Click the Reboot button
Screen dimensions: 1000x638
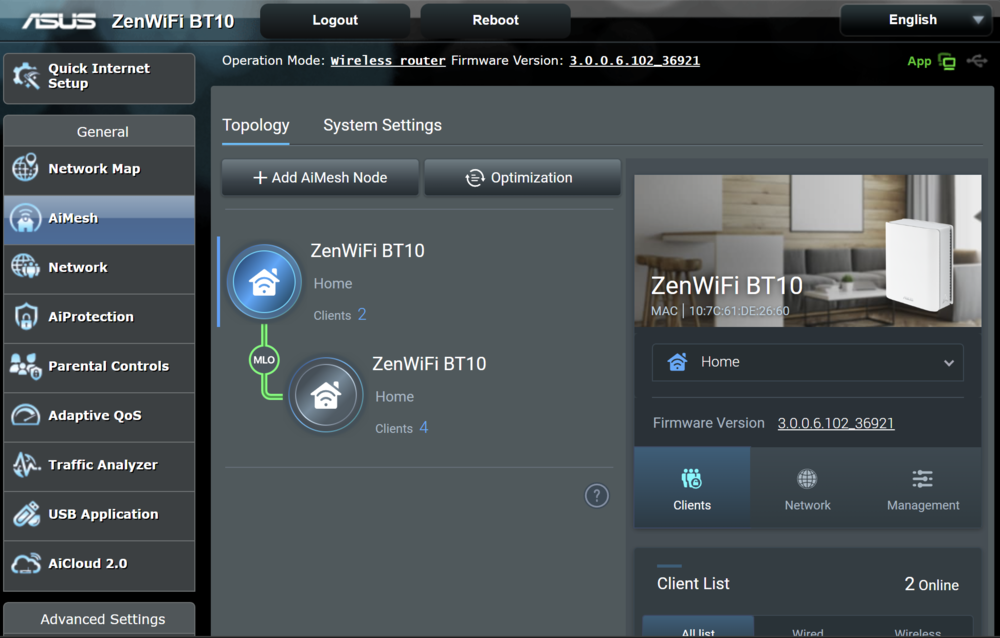(496, 20)
